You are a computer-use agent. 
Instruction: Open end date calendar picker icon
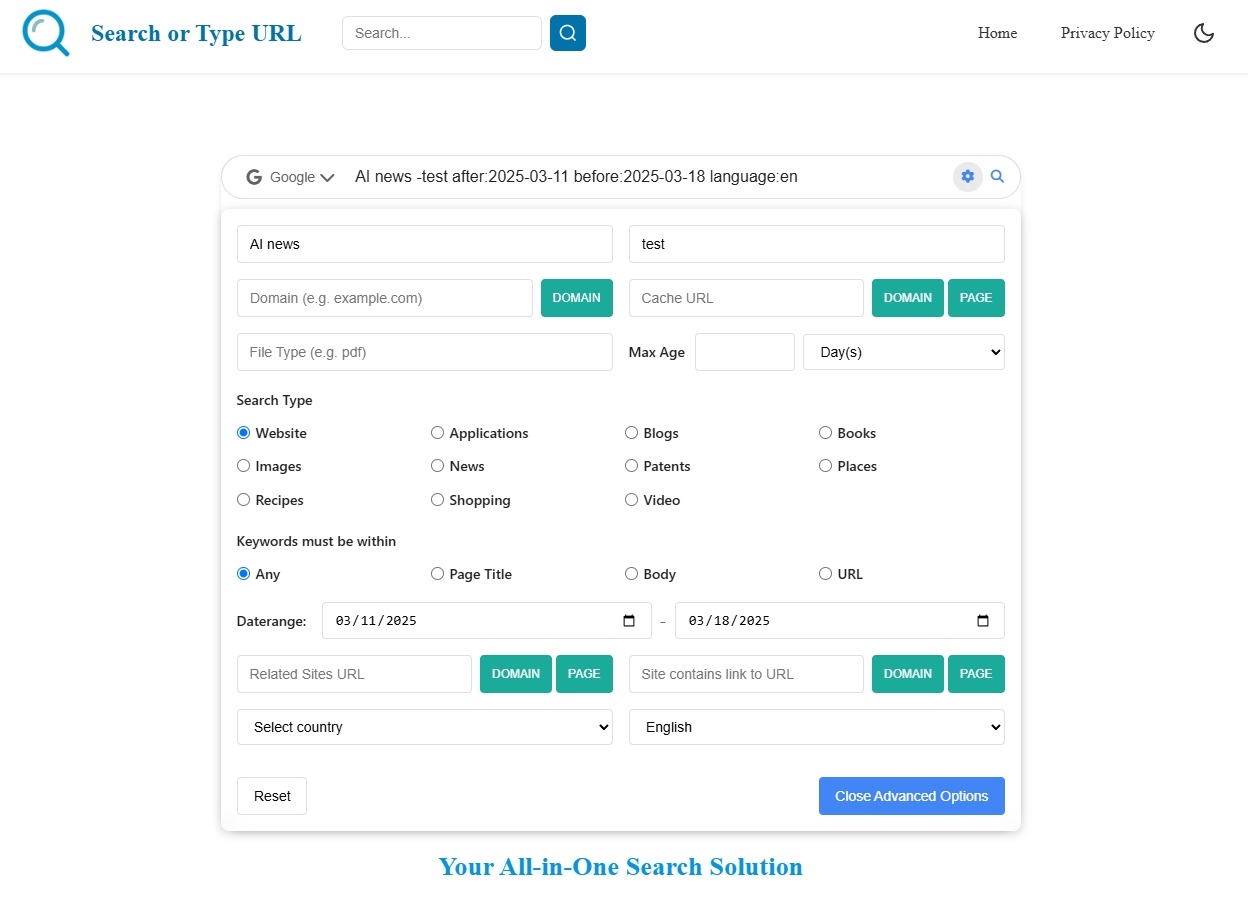(983, 621)
